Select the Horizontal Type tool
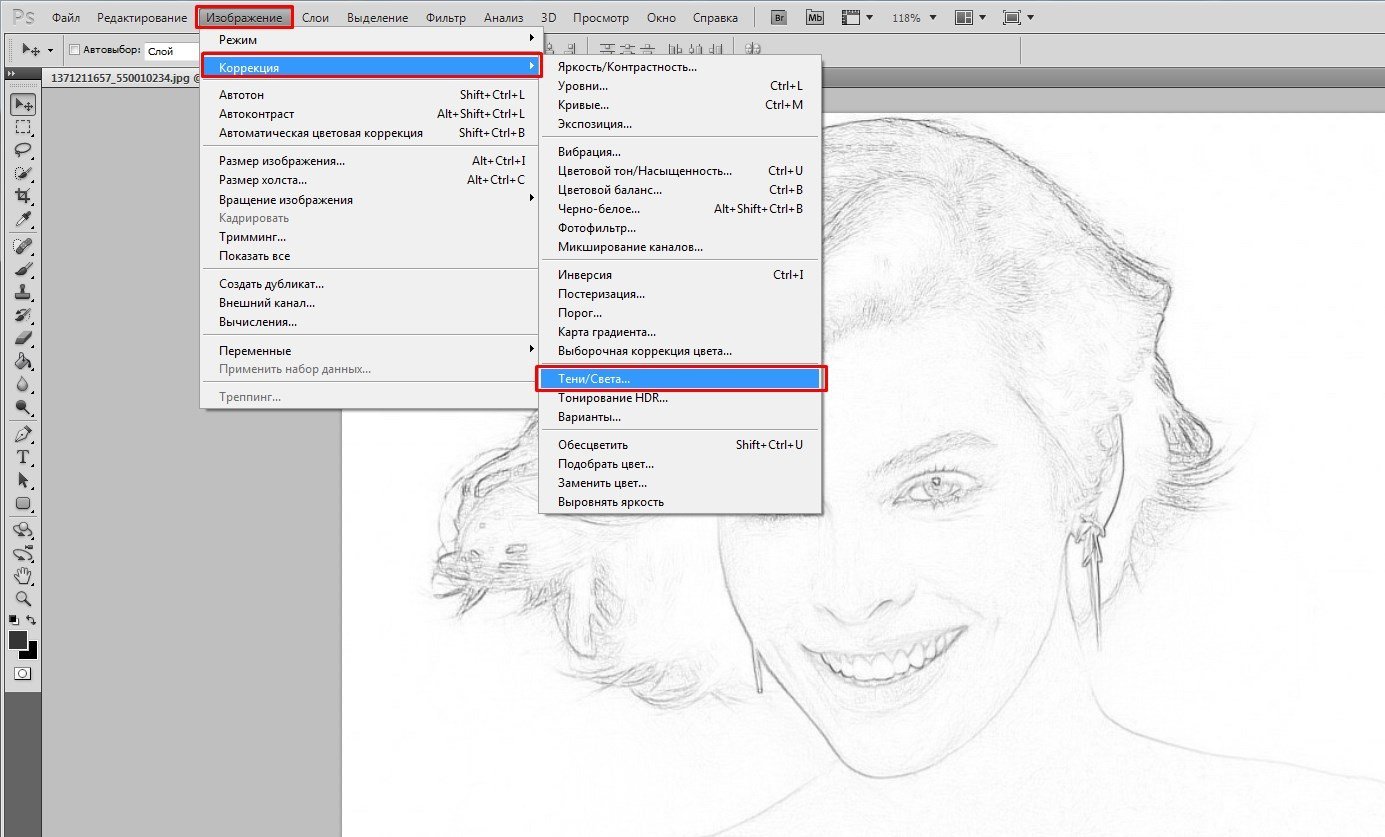This screenshot has height=837, width=1385. tap(22, 457)
